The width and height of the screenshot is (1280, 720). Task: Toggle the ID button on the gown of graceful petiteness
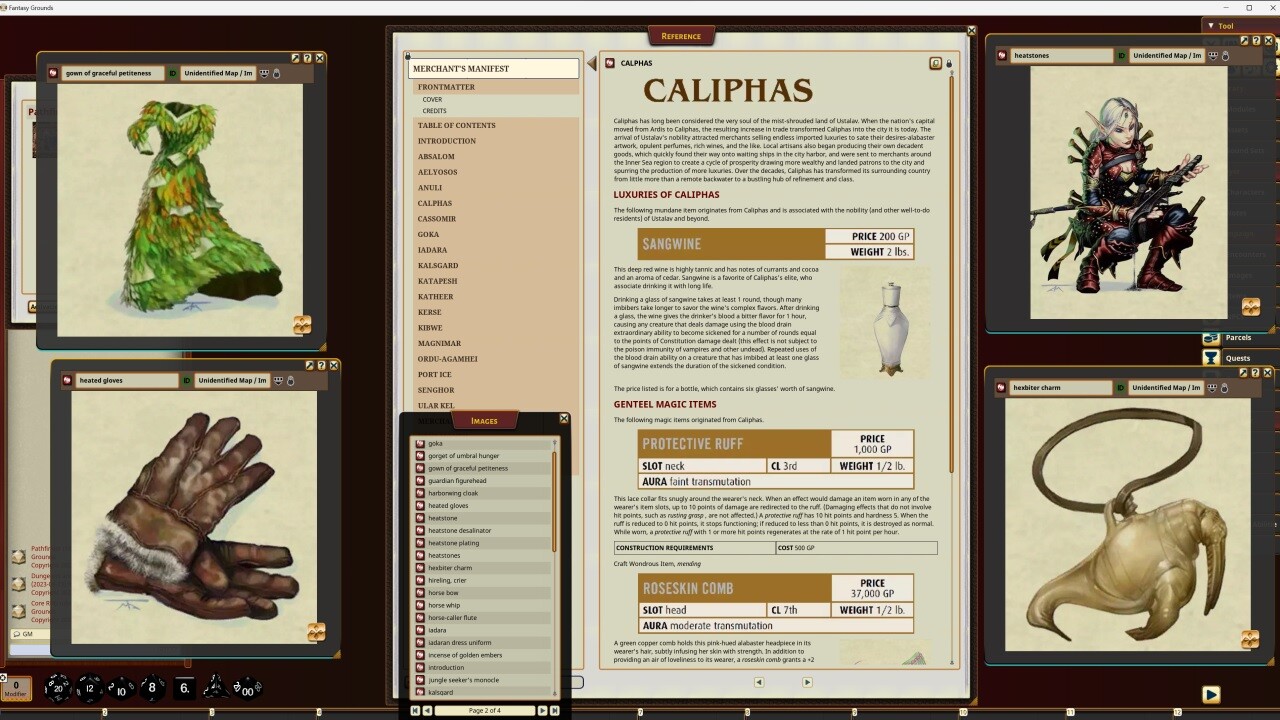173,73
